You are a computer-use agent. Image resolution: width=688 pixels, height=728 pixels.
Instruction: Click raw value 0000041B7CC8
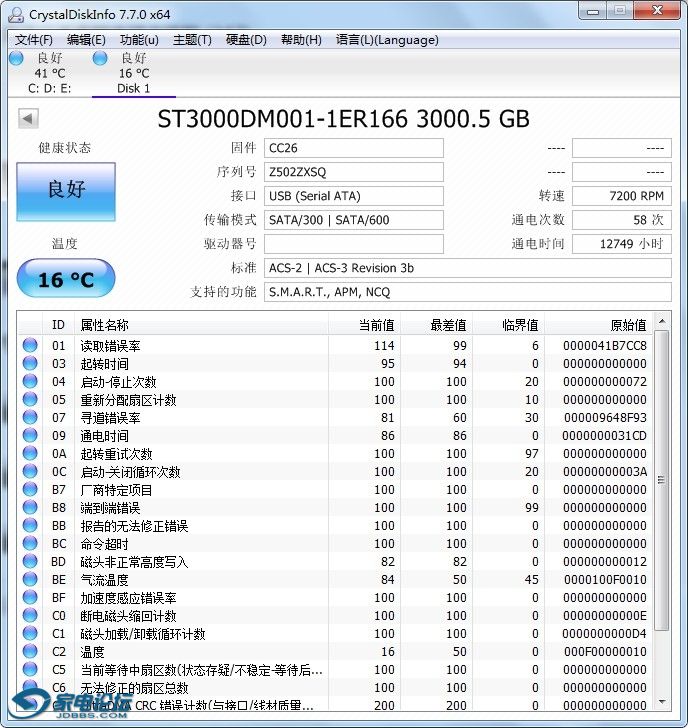[x=604, y=345]
